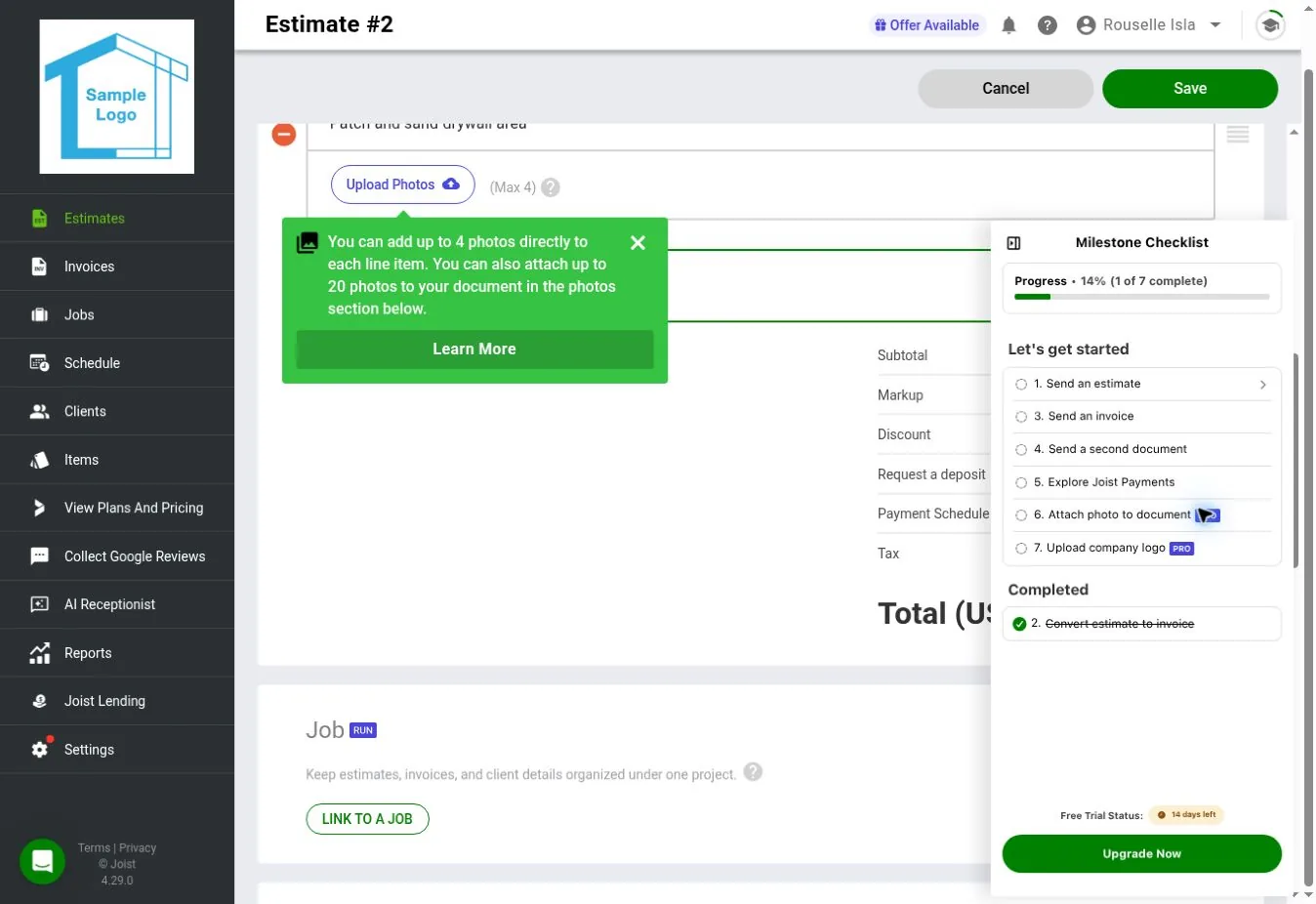Image resolution: width=1316 pixels, height=904 pixels.
Task: Select checklist item Explore Joist Payments
Action: point(1141,482)
